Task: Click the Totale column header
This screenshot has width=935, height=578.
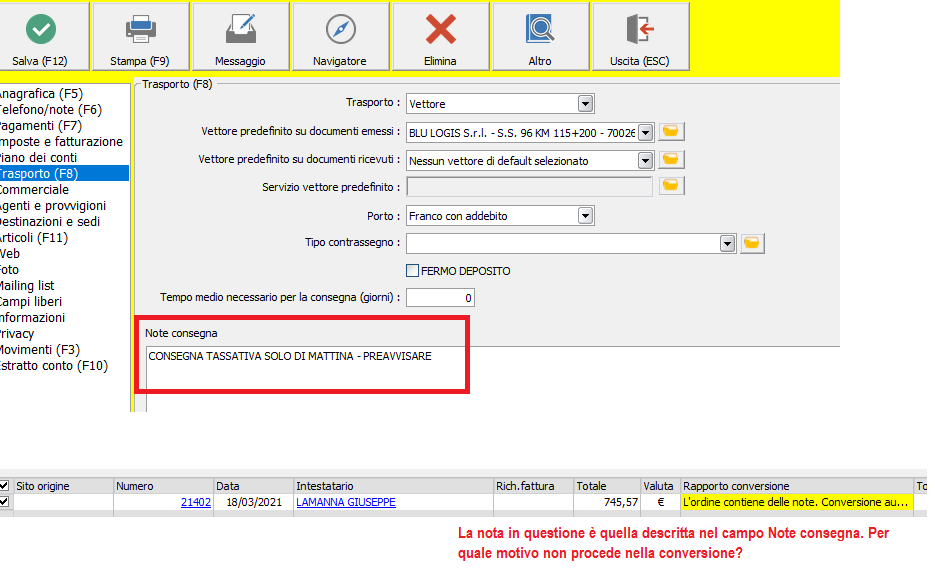Action: pos(607,486)
